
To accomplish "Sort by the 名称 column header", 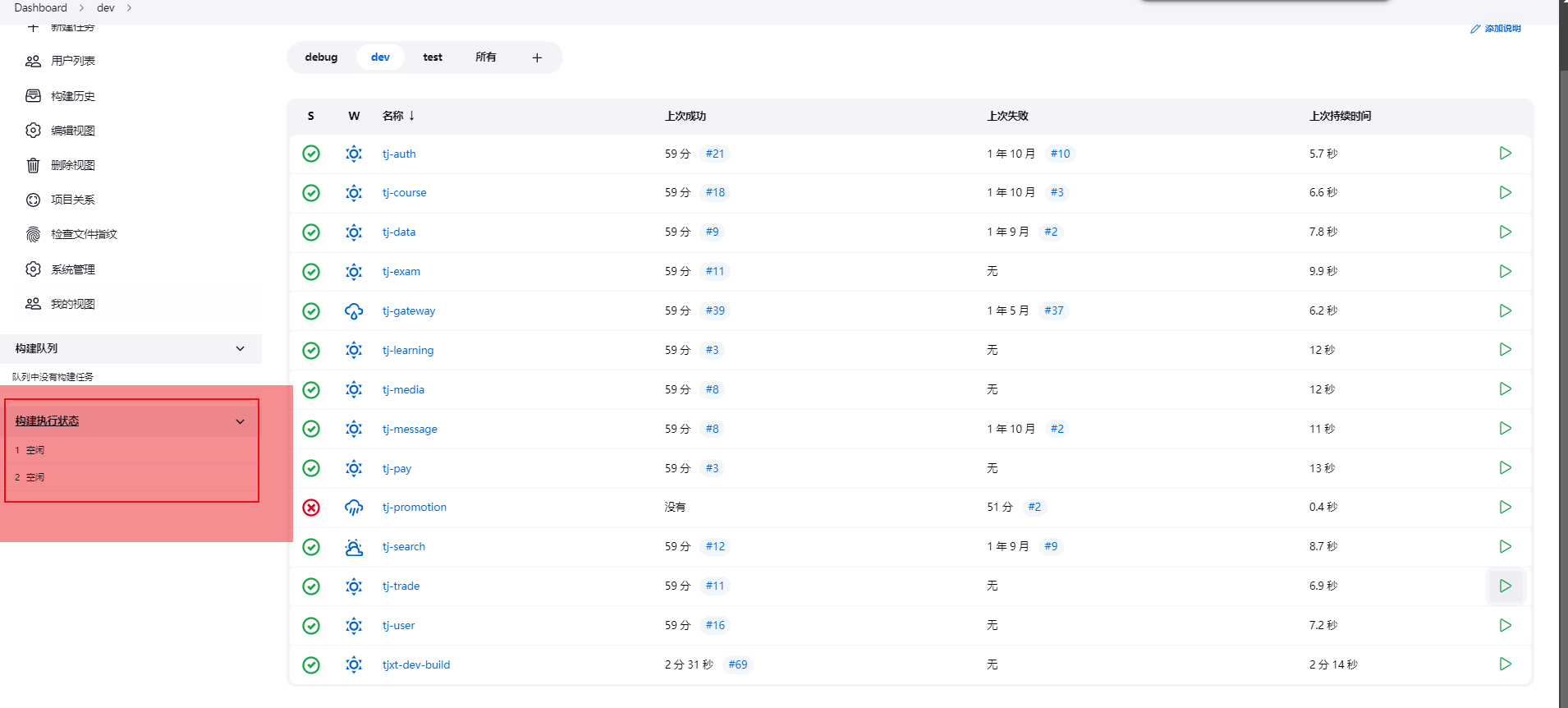I will point(398,116).
